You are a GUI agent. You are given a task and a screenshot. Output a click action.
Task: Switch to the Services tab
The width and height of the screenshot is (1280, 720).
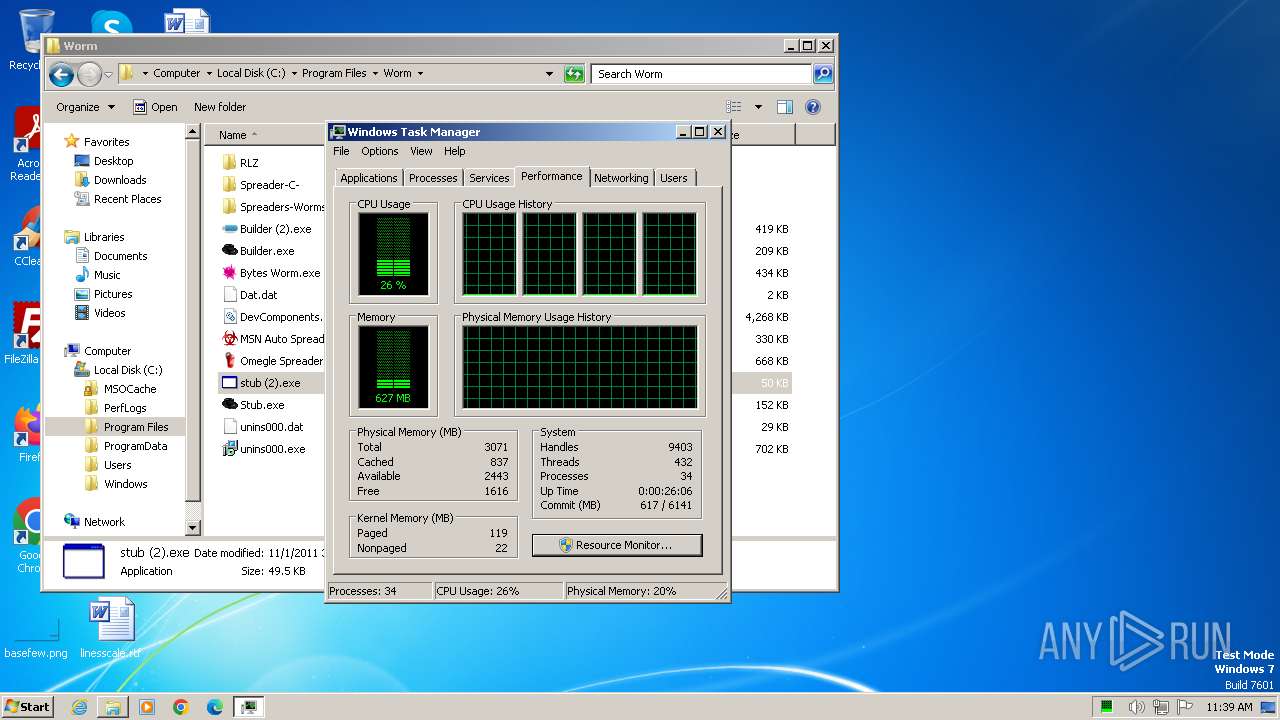click(x=489, y=178)
